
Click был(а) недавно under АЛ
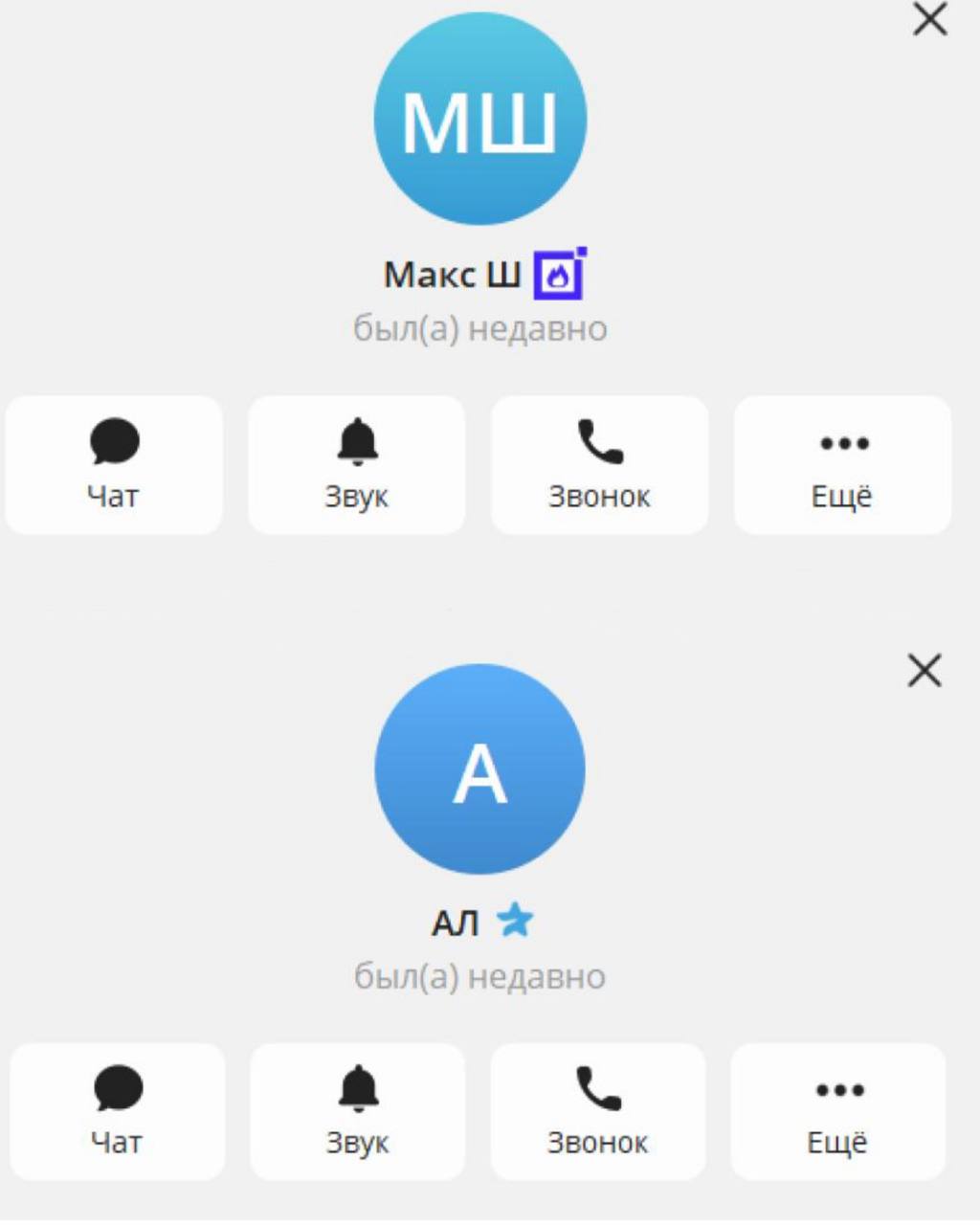480,977
